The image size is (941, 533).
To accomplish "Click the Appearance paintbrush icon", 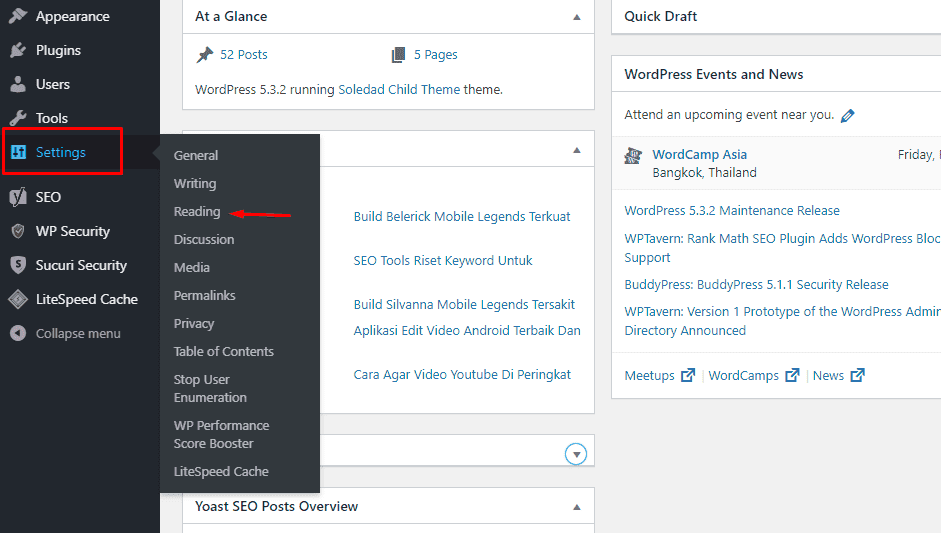I will point(18,16).
